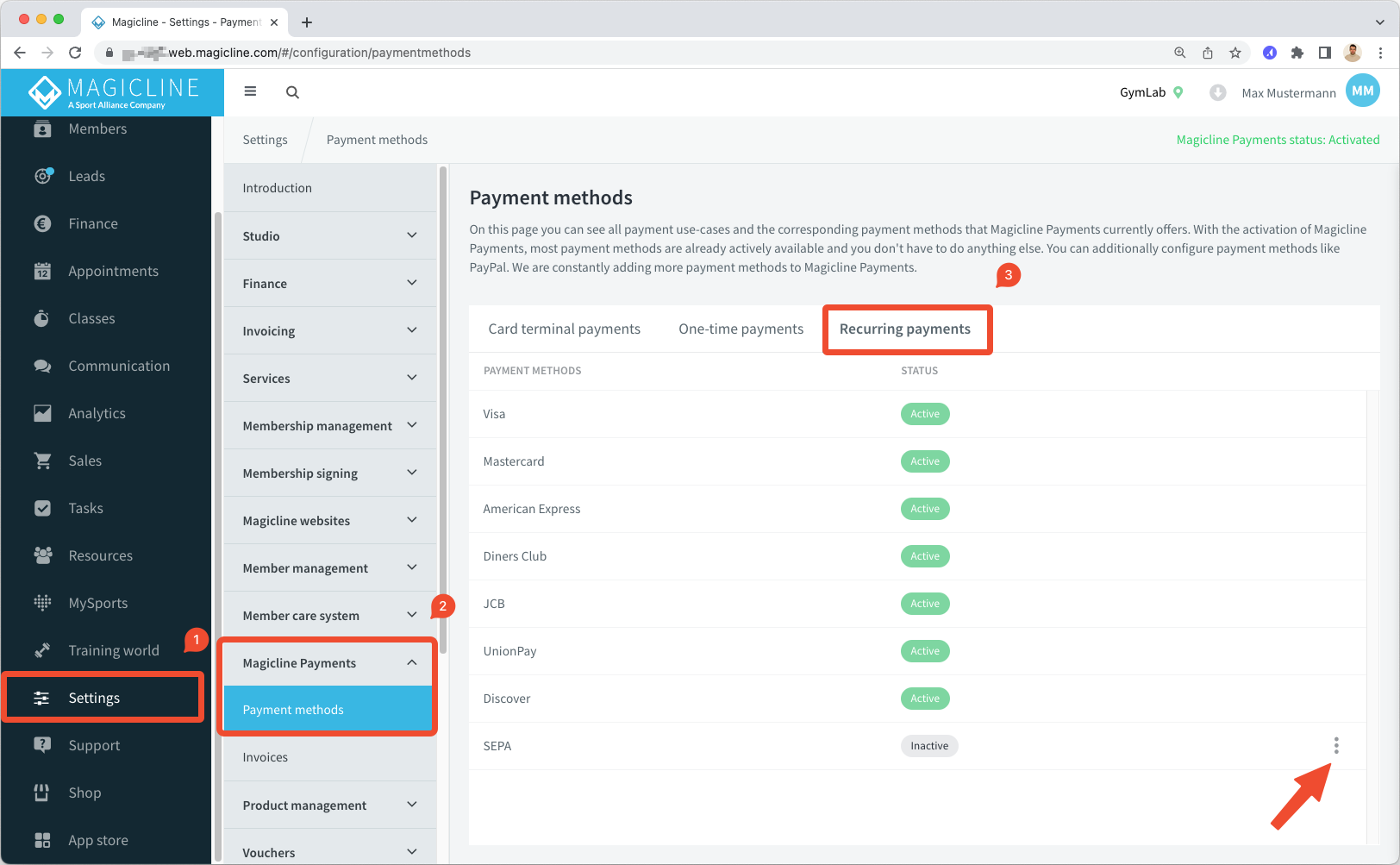Open the search magnifier in header
1400x865 pixels.
[x=293, y=92]
